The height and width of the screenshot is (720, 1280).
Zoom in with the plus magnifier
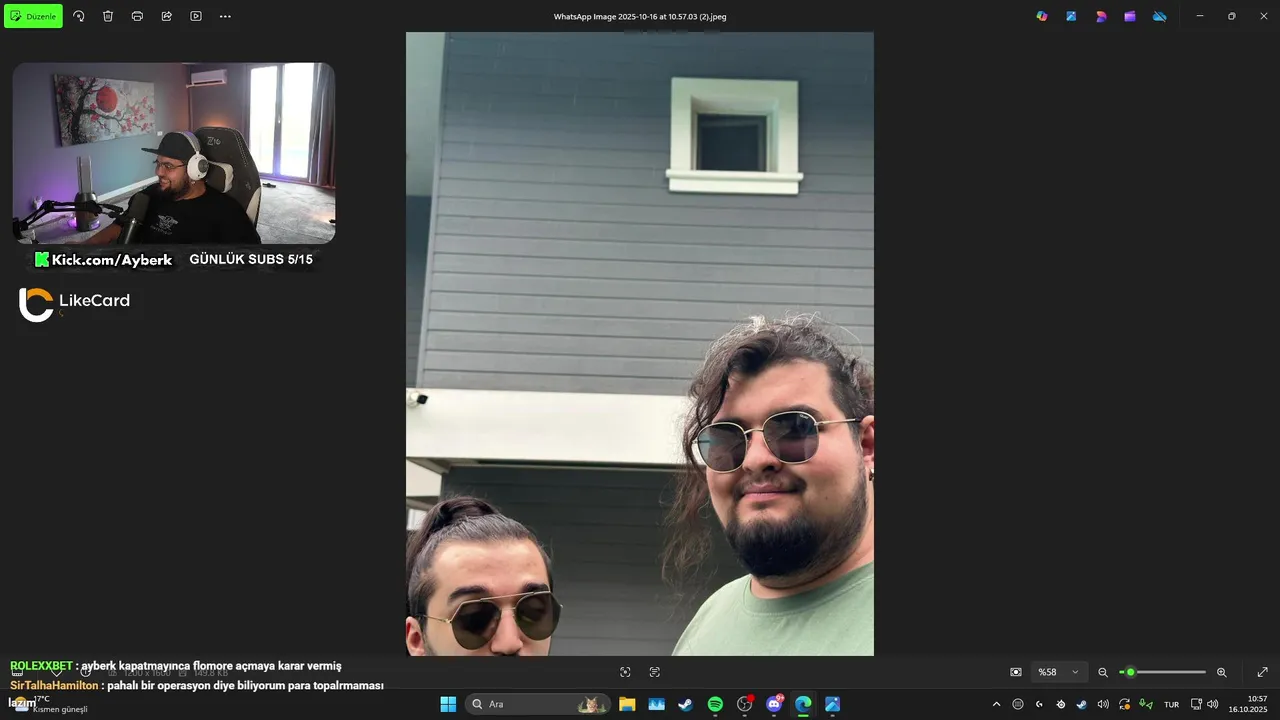(1222, 672)
